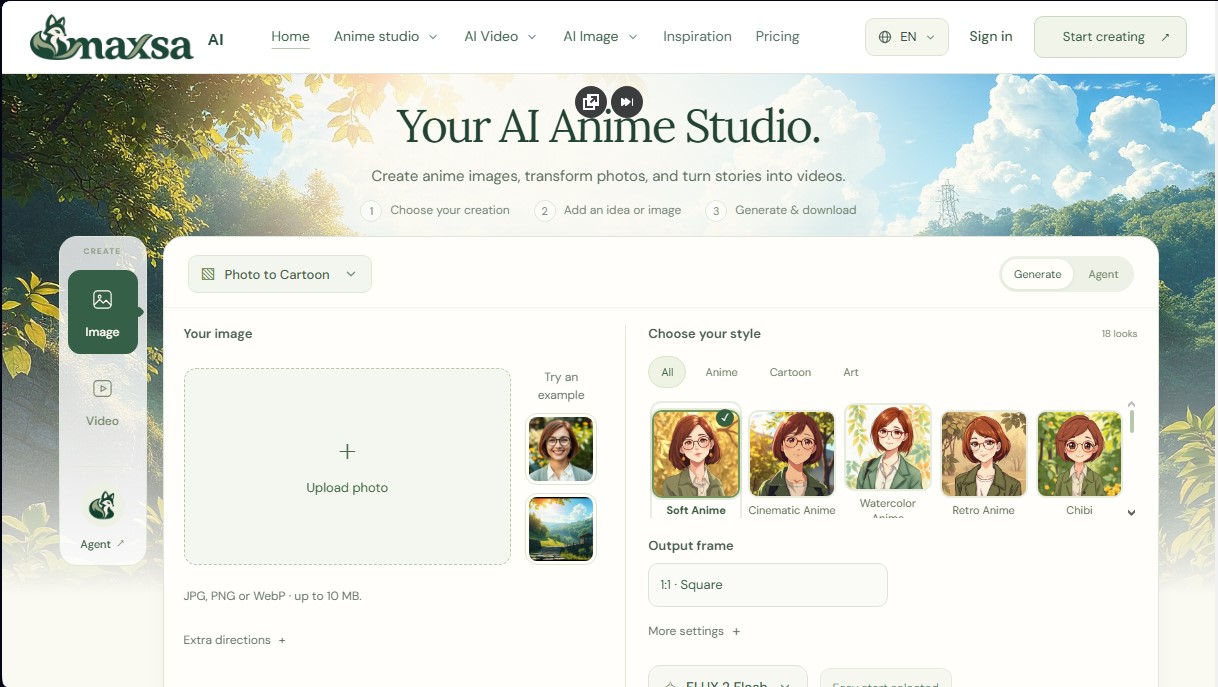This screenshot has width=1218, height=687.
Task: Click the skip-forward overlay icon
Action: pos(627,102)
